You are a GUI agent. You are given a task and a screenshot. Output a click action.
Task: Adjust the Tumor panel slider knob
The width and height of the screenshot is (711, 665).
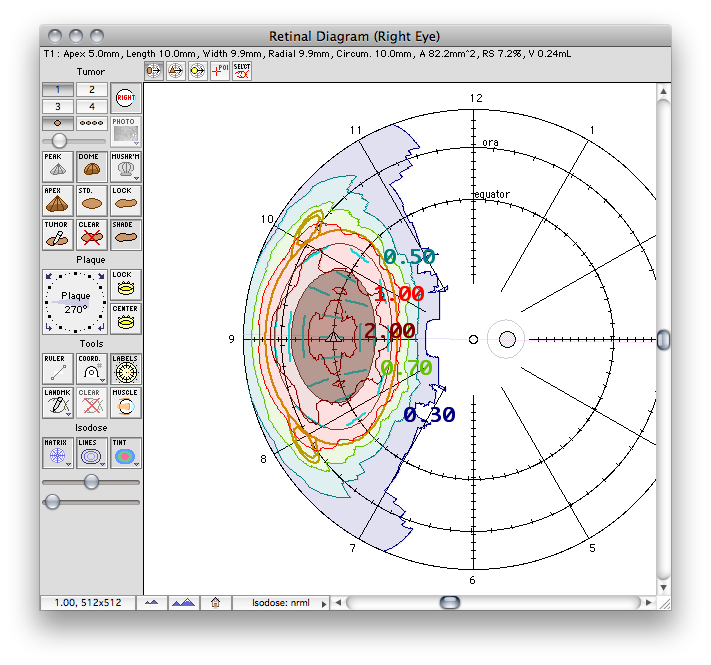59,141
